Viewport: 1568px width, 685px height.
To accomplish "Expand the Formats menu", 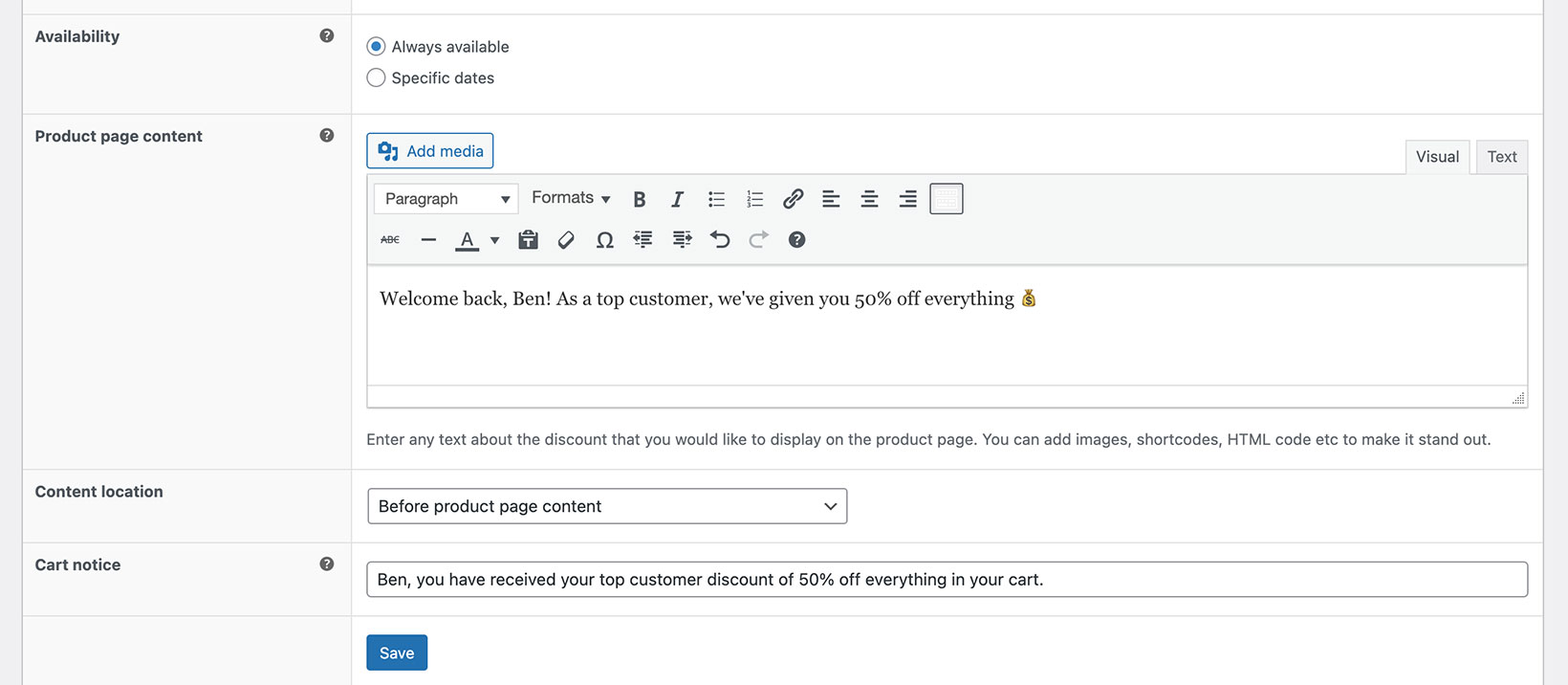I will [571, 198].
